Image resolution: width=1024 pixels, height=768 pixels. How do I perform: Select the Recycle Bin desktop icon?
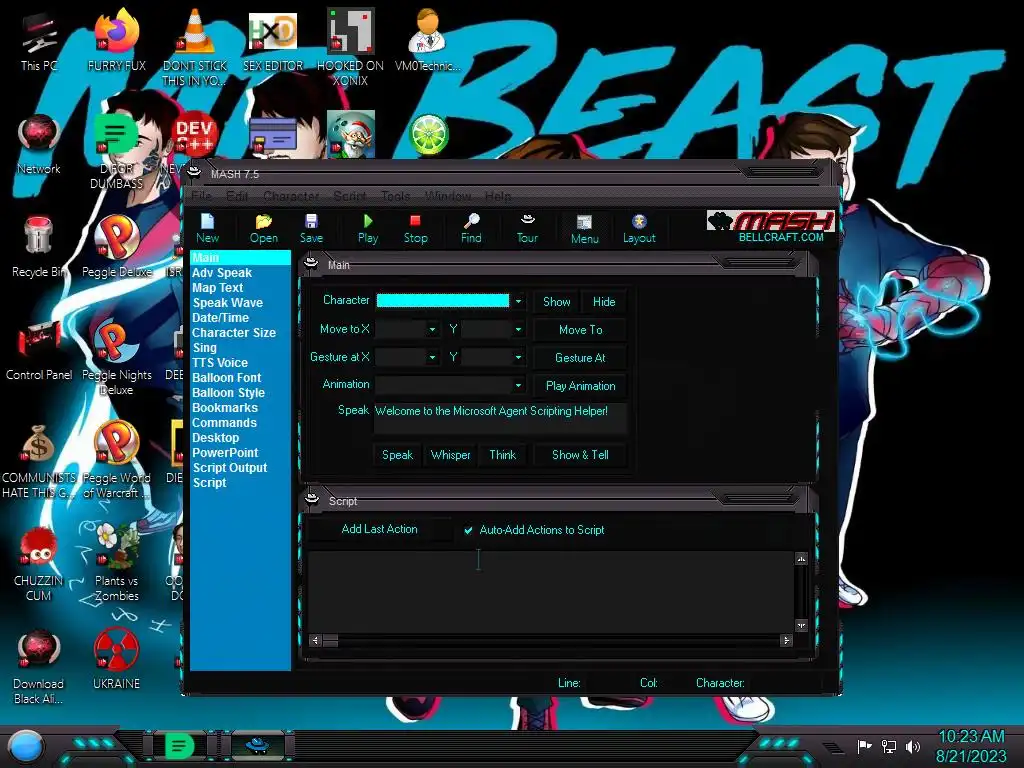coord(39,248)
